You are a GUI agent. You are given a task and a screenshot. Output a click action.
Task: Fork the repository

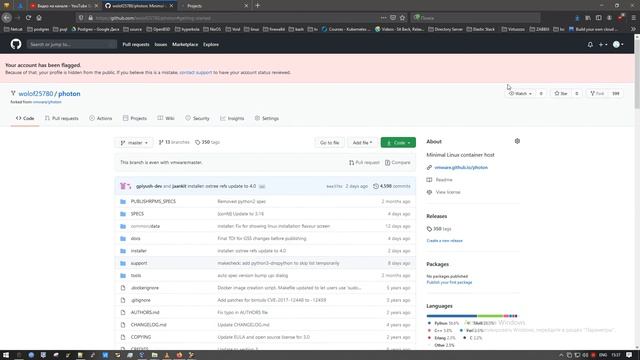[x=597, y=93]
